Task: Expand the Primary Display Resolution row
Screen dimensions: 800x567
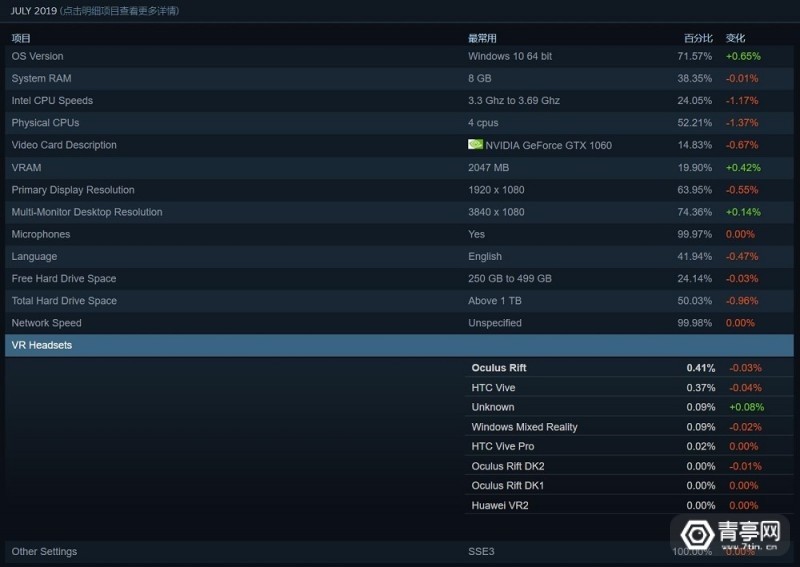Action: point(399,190)
